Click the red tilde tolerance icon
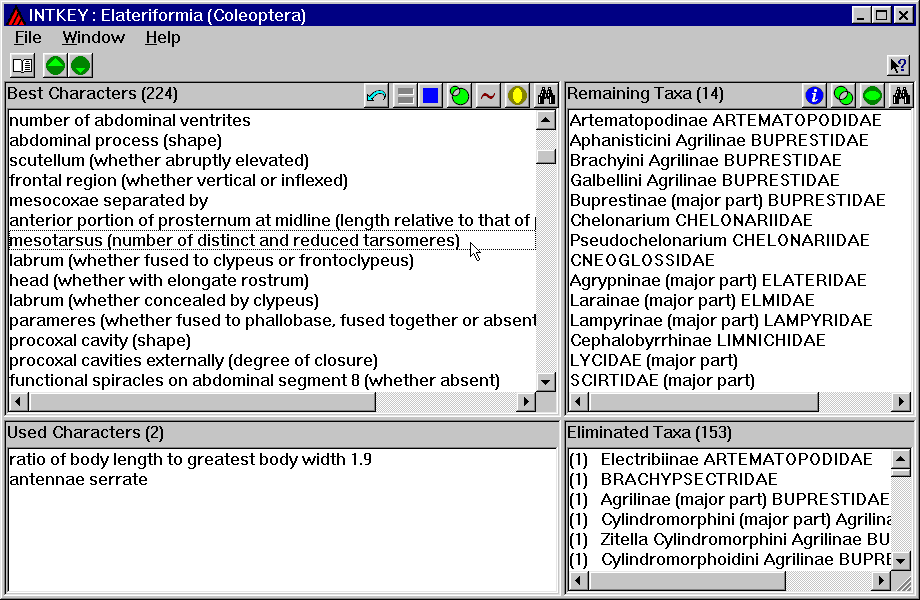920x600 pixels. pos(488,95)
